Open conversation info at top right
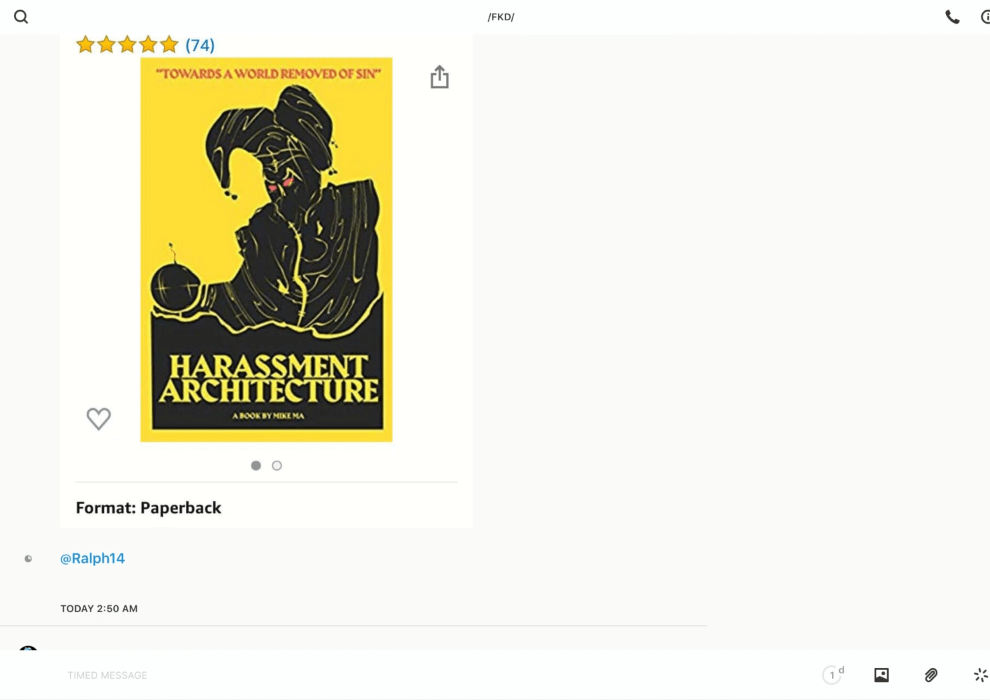 984,17
